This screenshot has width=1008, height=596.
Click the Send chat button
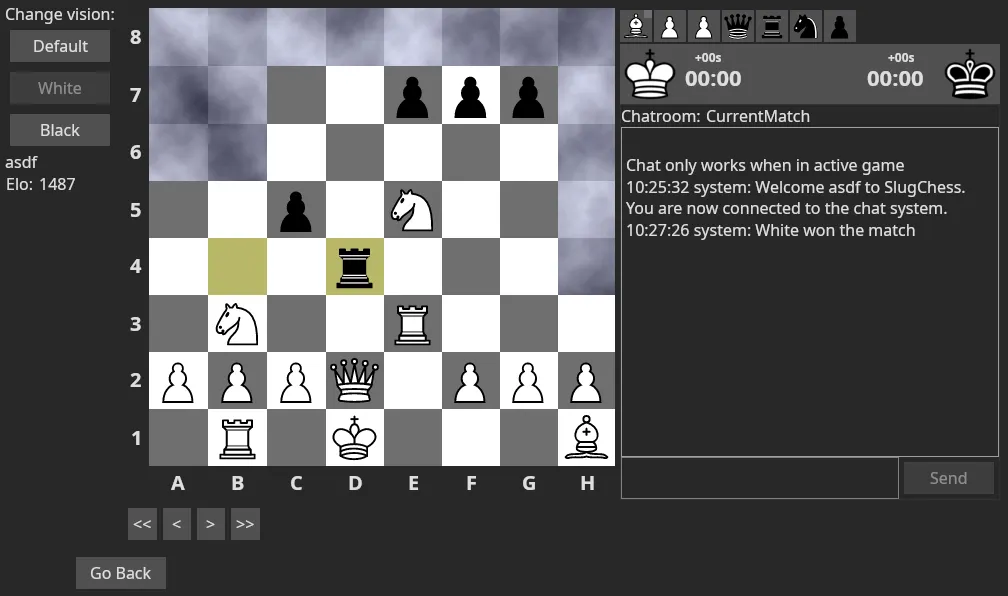(x=948, y=478)
